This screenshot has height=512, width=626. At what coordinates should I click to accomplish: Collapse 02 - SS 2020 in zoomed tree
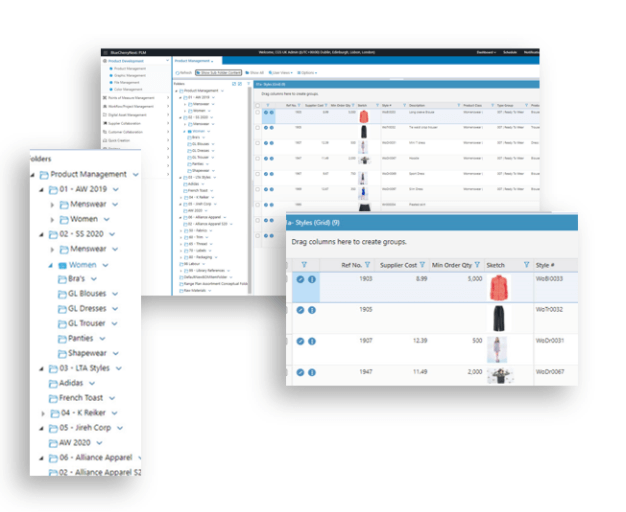coord(41,235)
